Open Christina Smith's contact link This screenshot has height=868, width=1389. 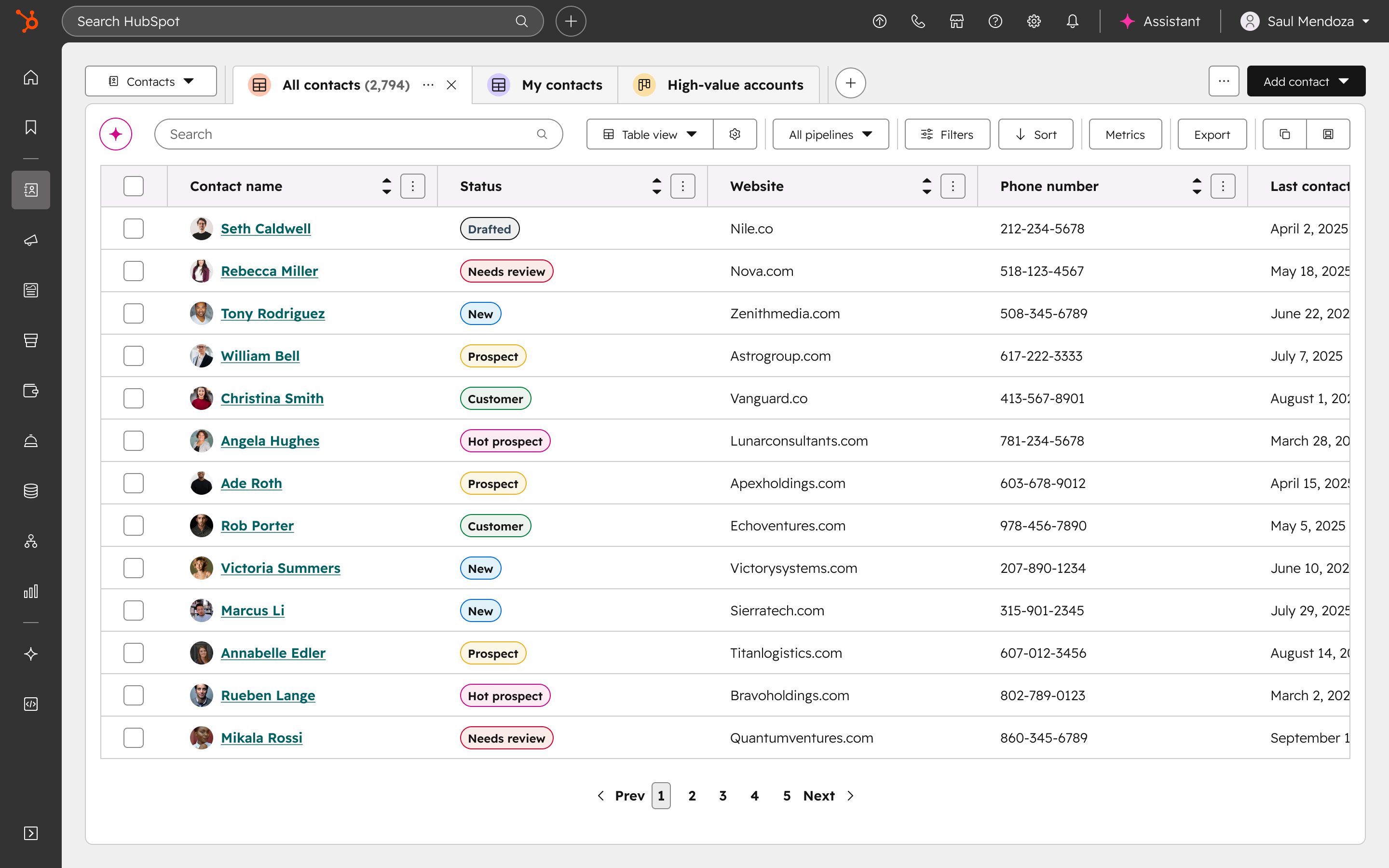(272, 398)
